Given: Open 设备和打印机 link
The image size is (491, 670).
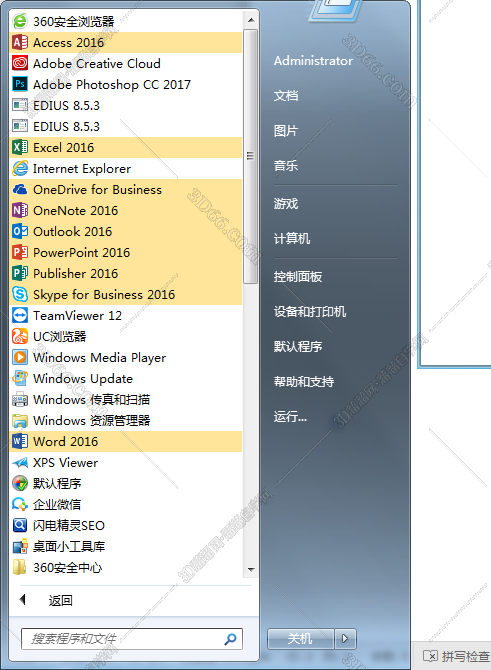Looking at the screenshot, I should 310,311.
